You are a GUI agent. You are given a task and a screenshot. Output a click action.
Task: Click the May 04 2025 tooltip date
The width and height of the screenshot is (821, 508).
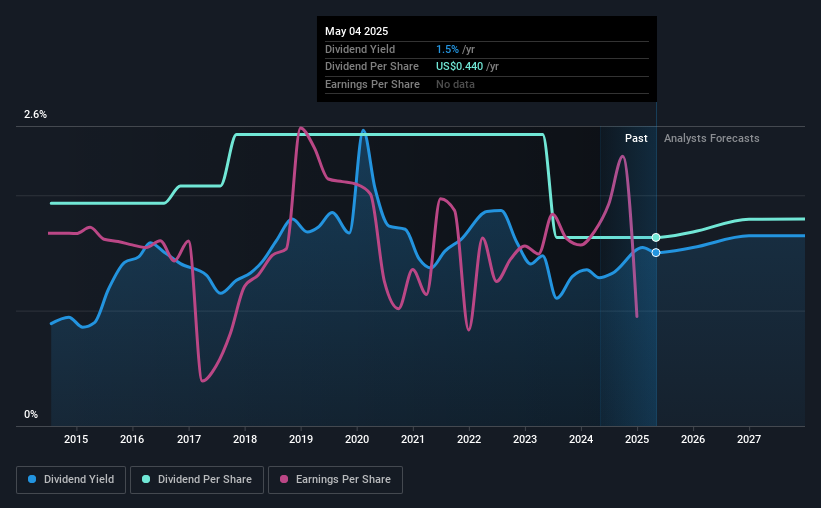(357, 31)
